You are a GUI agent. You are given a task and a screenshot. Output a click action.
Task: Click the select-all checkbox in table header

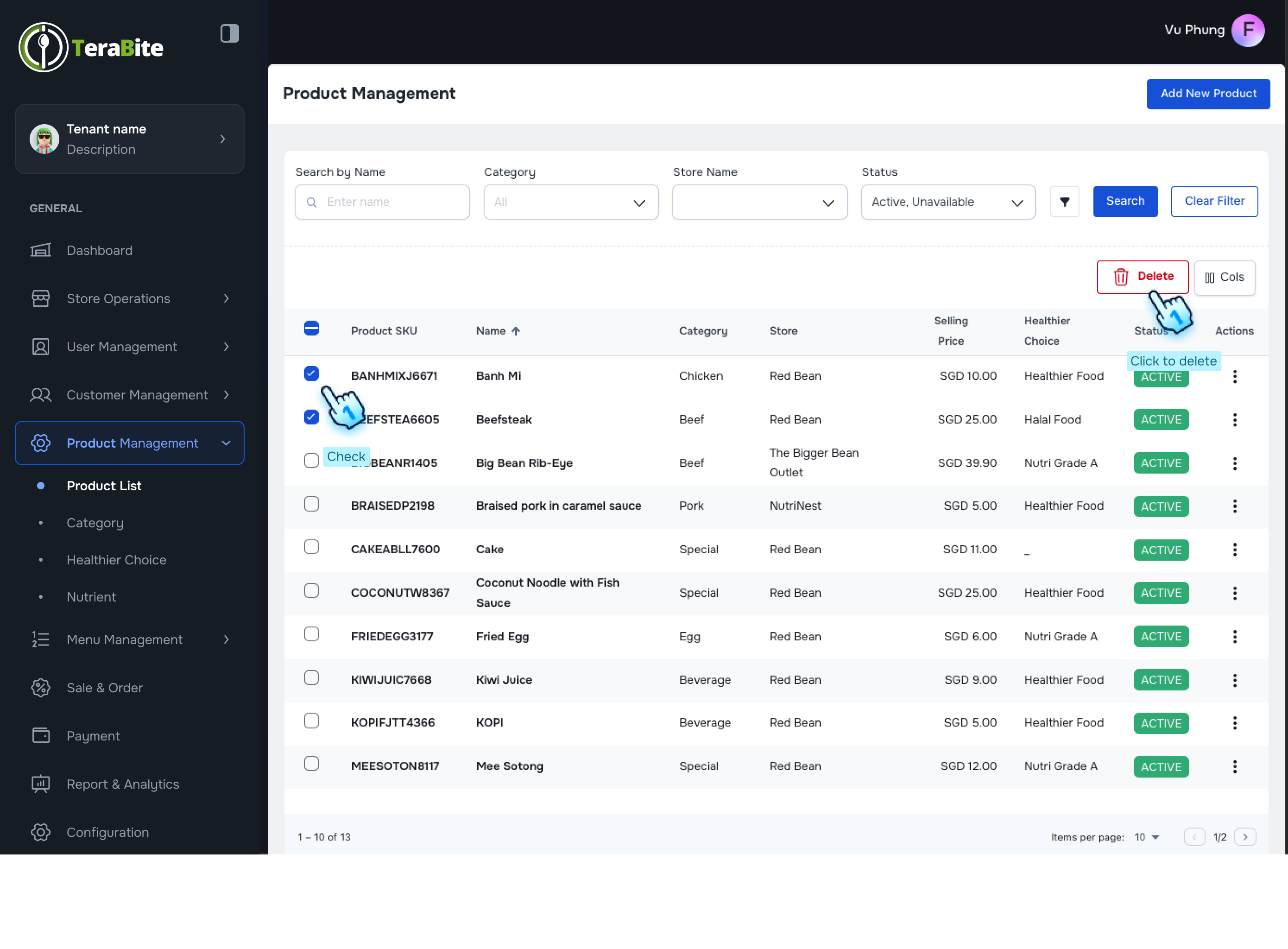[x=311, y=328]
